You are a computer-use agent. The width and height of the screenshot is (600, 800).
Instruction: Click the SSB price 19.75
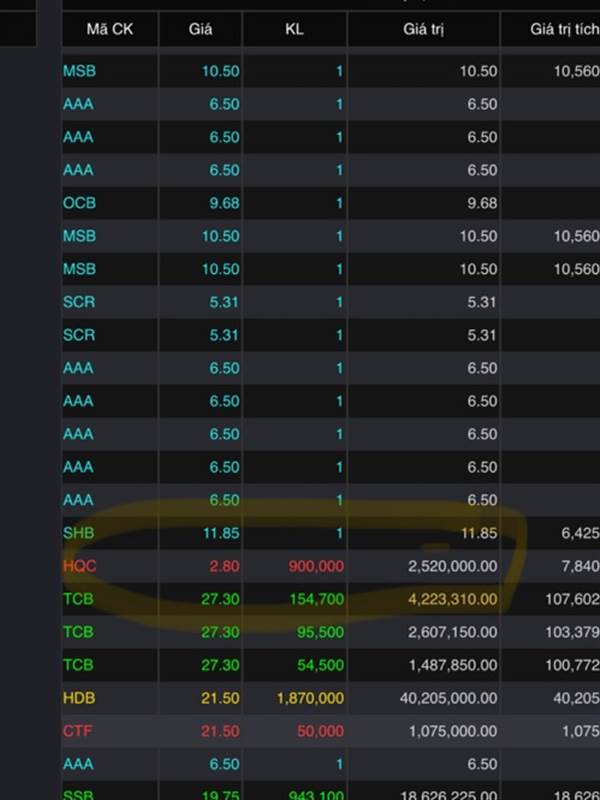coord(220,794)
